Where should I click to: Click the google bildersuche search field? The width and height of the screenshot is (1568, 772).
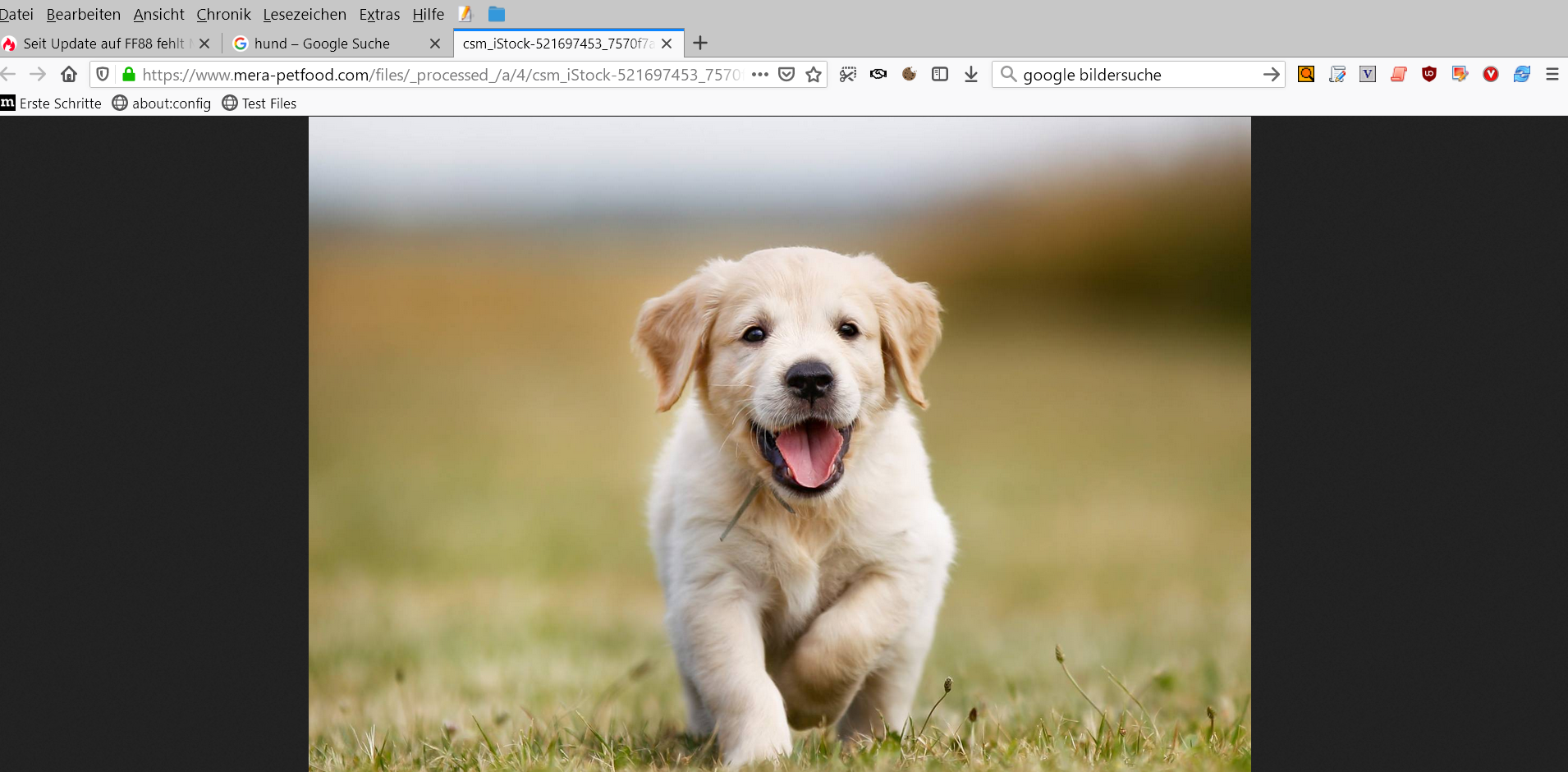(1133, 75)
